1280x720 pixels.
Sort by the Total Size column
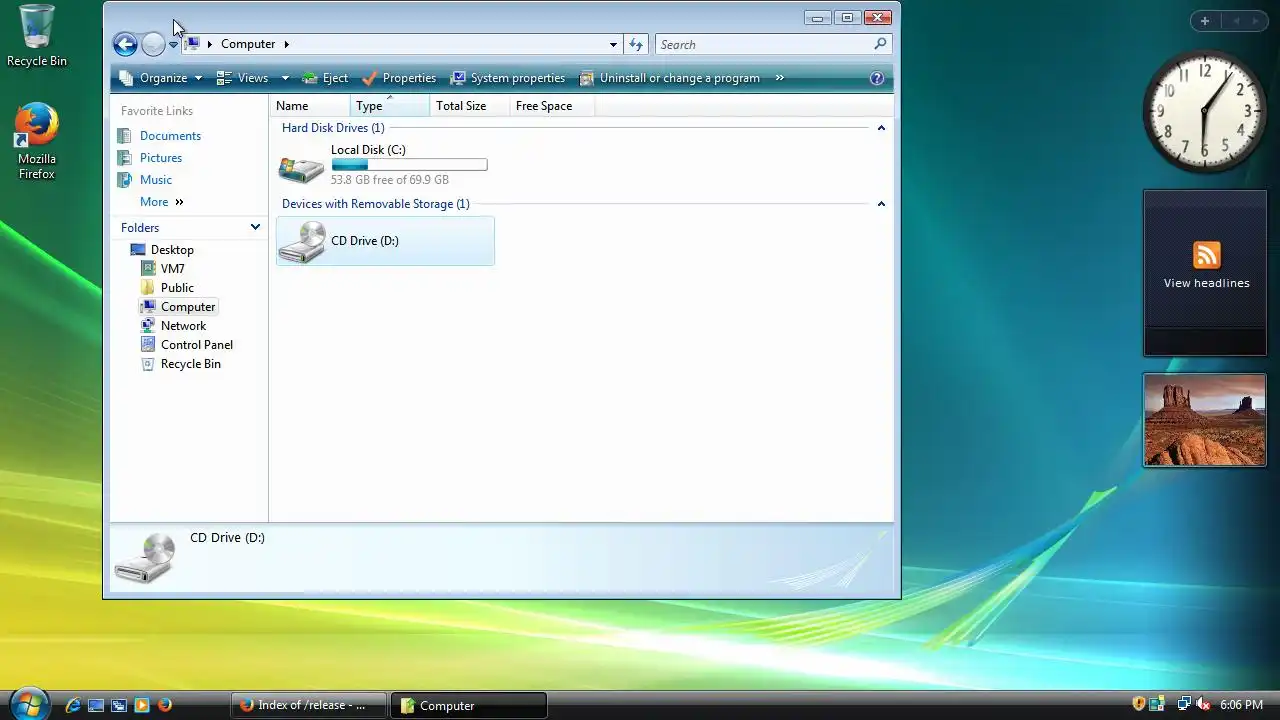(x=469, y=106)
